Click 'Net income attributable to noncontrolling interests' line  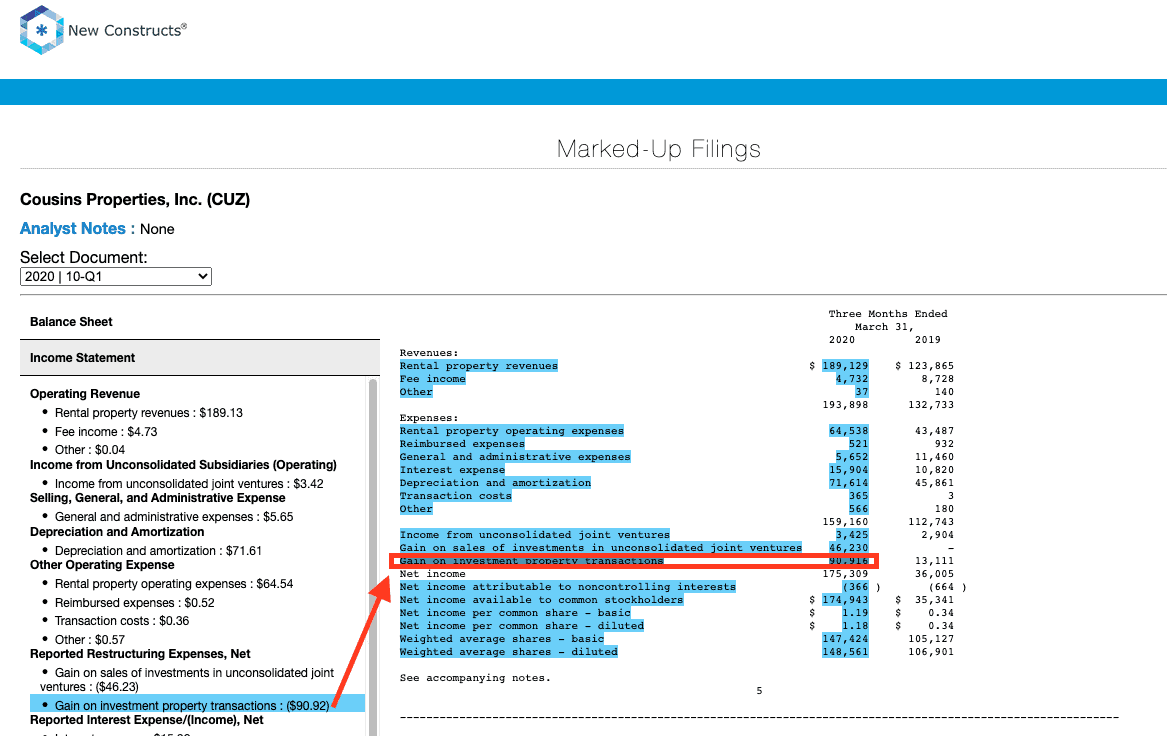[x=568, y=587]
